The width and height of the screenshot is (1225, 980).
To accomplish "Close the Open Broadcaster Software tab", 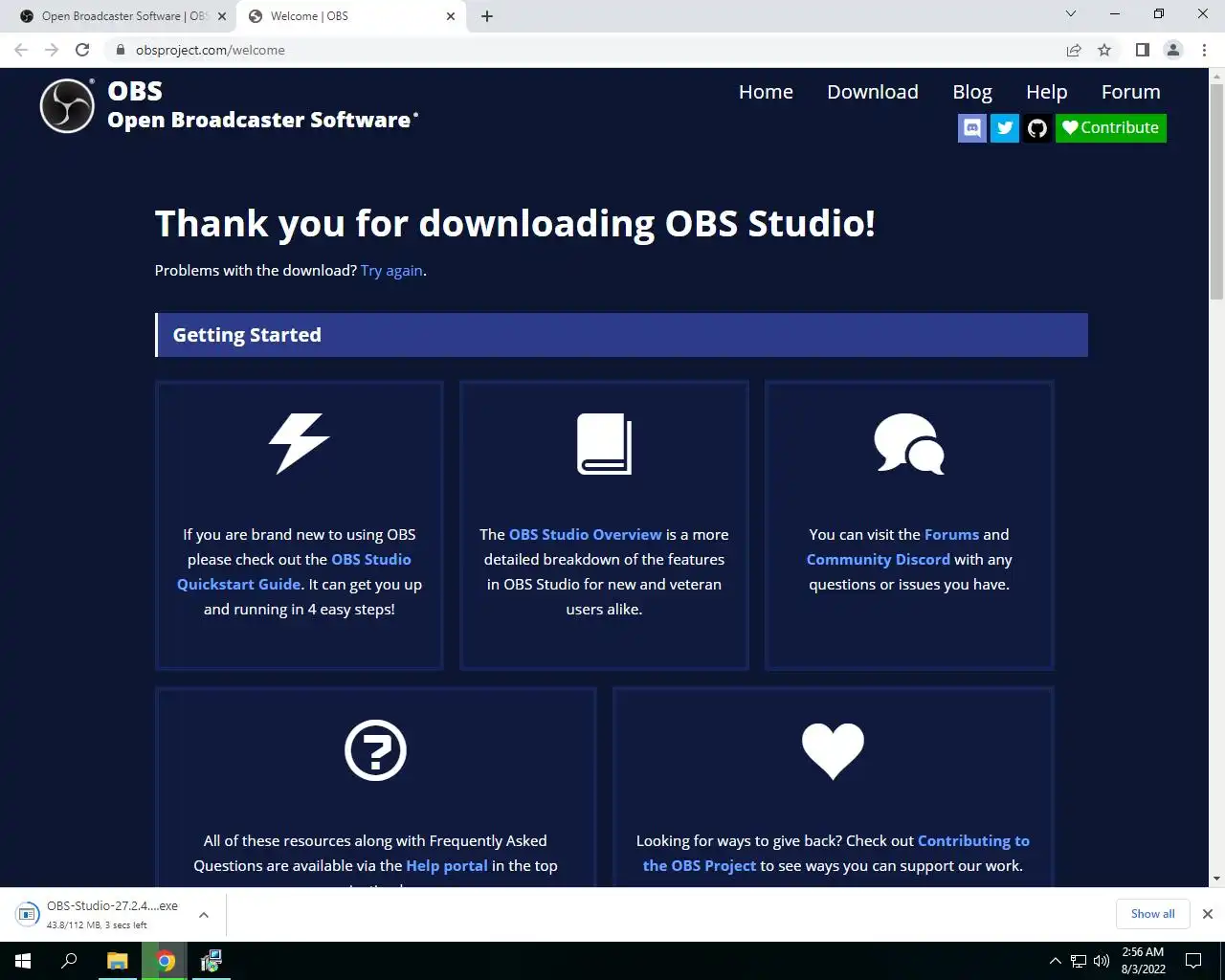I will [x=222, y=16].
